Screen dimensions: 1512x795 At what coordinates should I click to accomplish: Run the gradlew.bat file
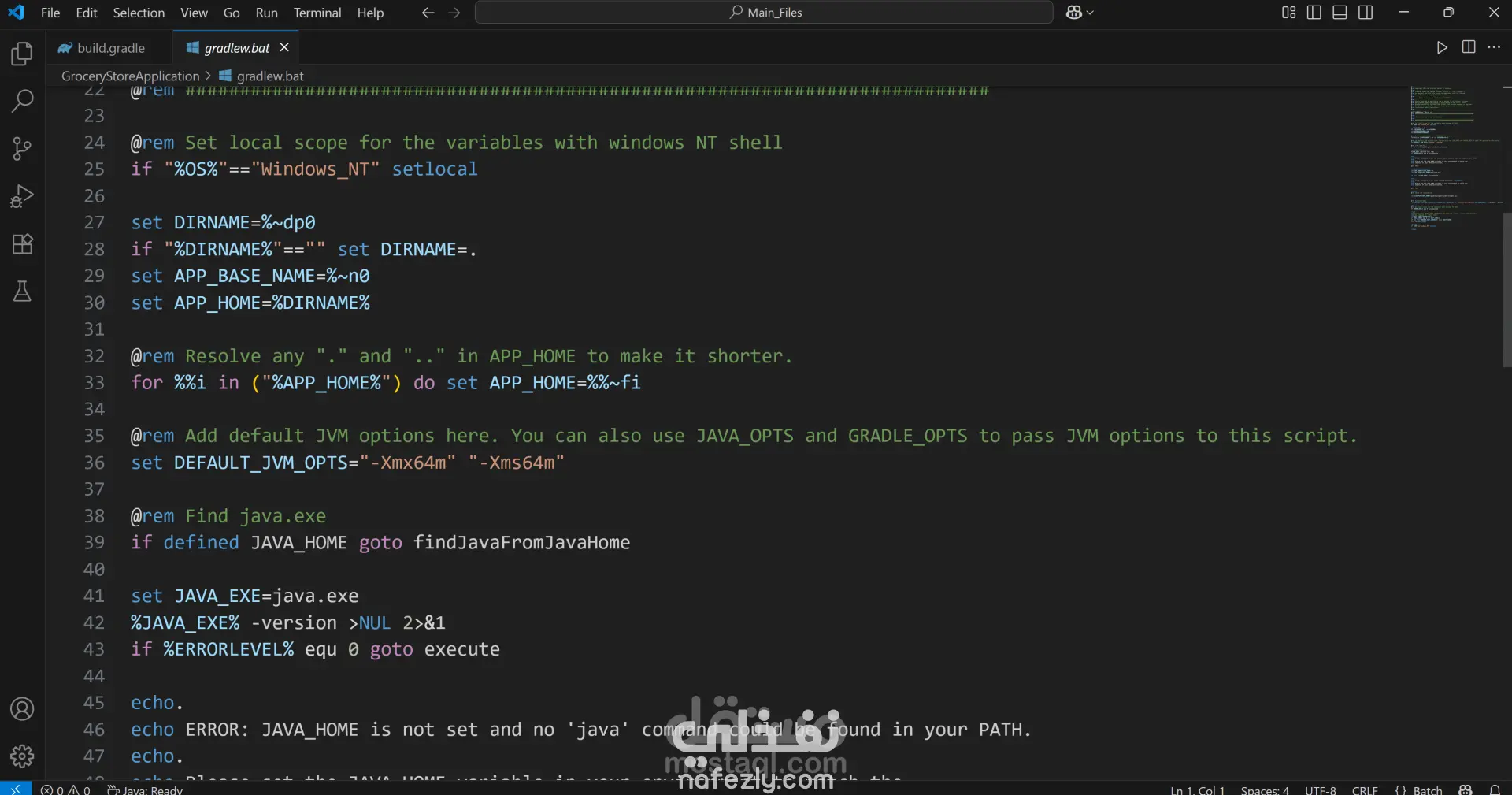pos(1442,47)
